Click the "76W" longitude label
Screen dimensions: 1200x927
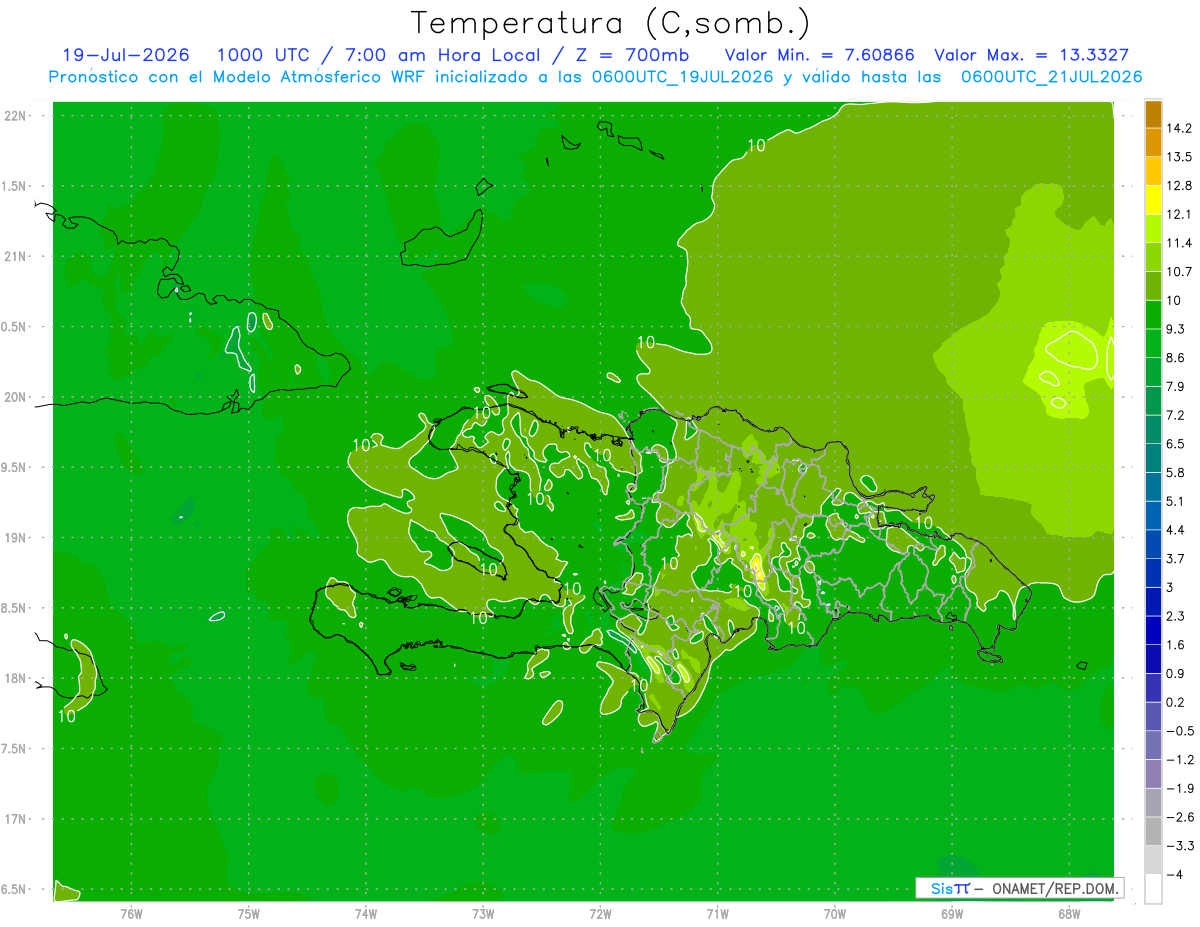[x=131, y=913]
